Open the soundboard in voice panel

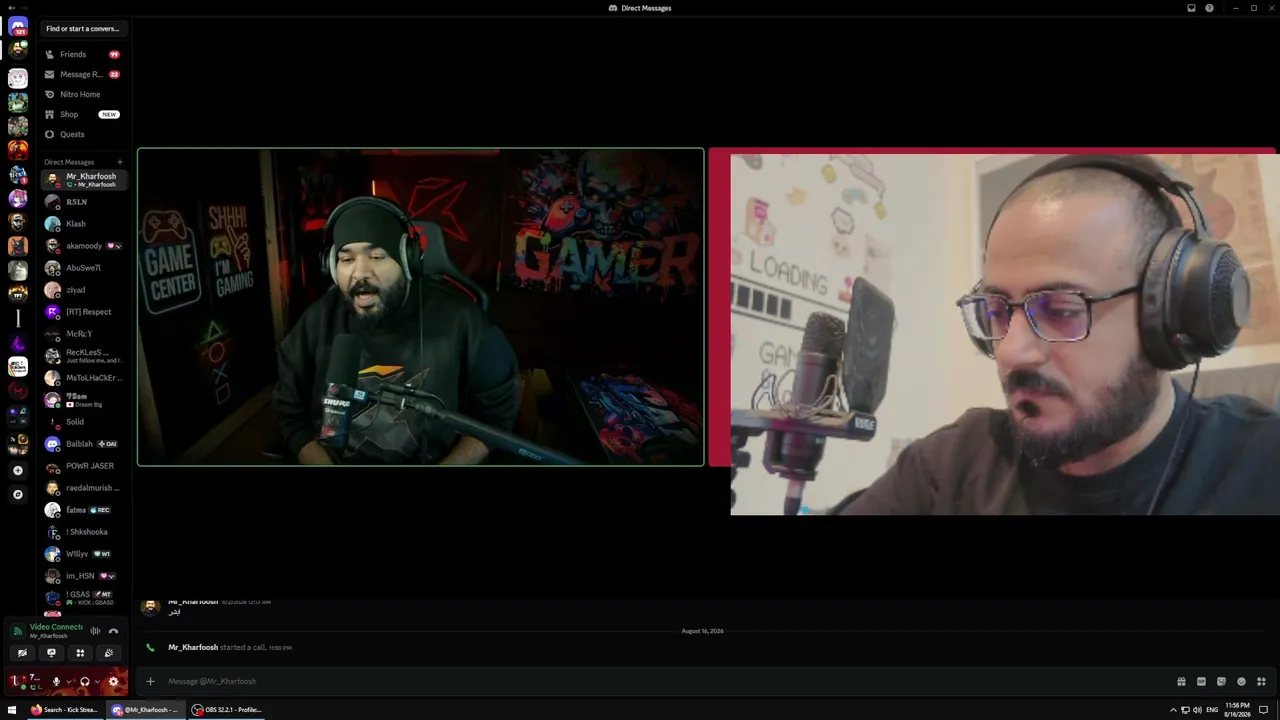point(109,653)
